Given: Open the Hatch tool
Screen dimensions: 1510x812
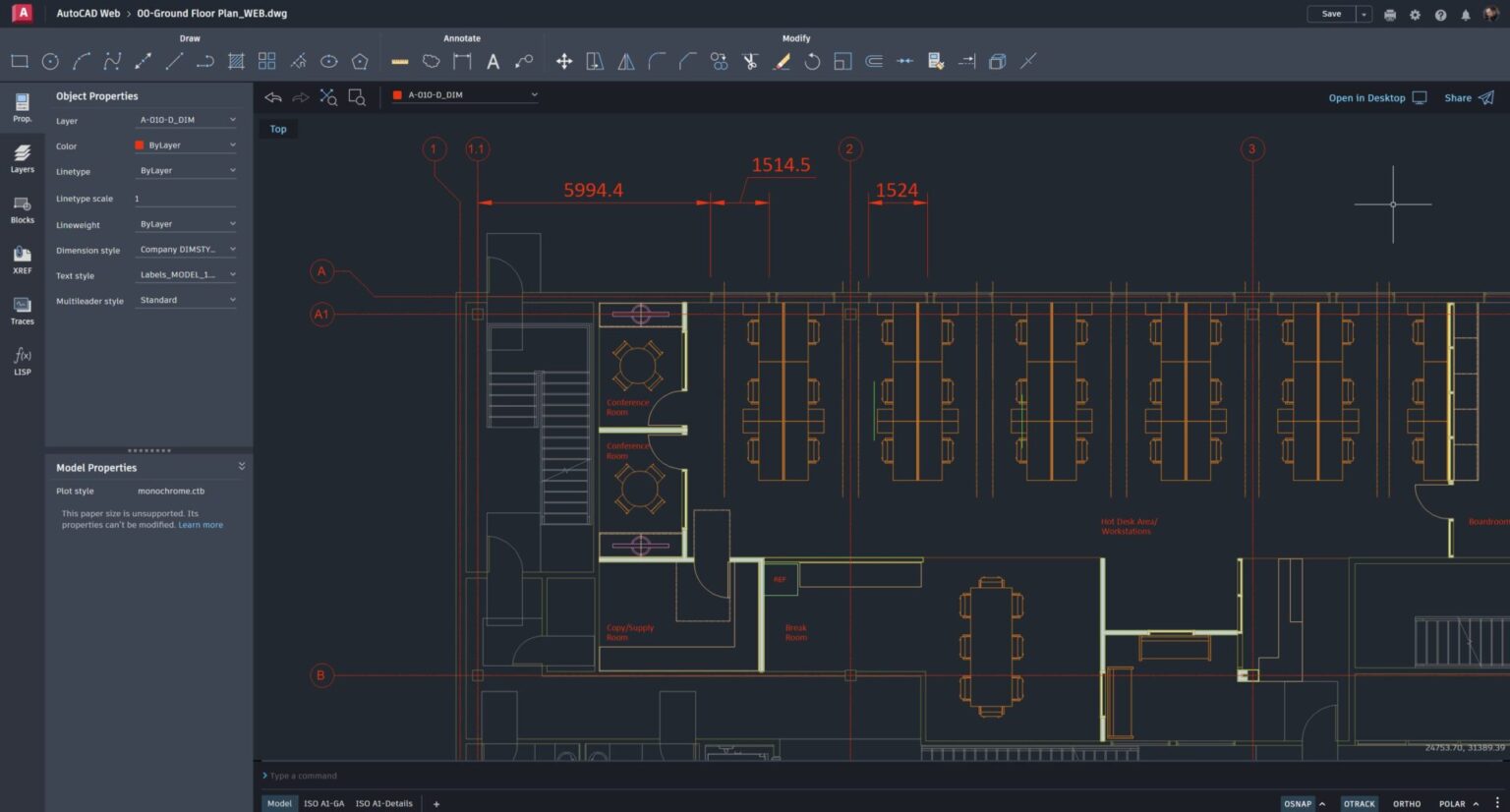Looking at the screenshot, I should 235,61.
